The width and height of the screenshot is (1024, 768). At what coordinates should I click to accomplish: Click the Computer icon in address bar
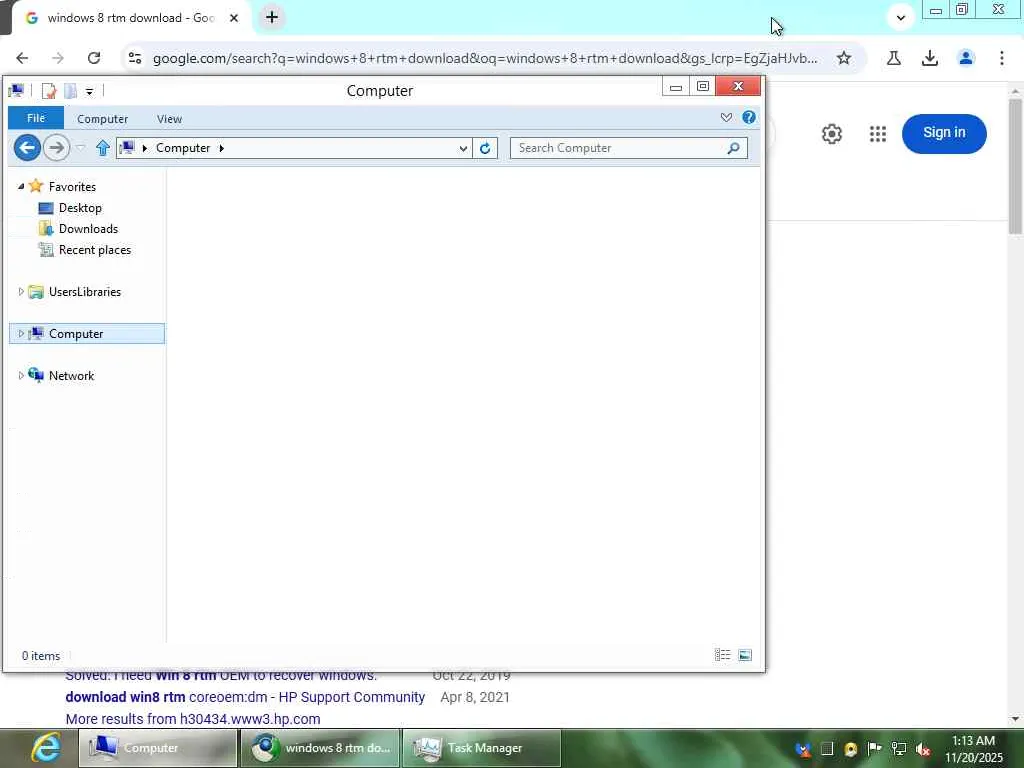[x=127, y=148]
